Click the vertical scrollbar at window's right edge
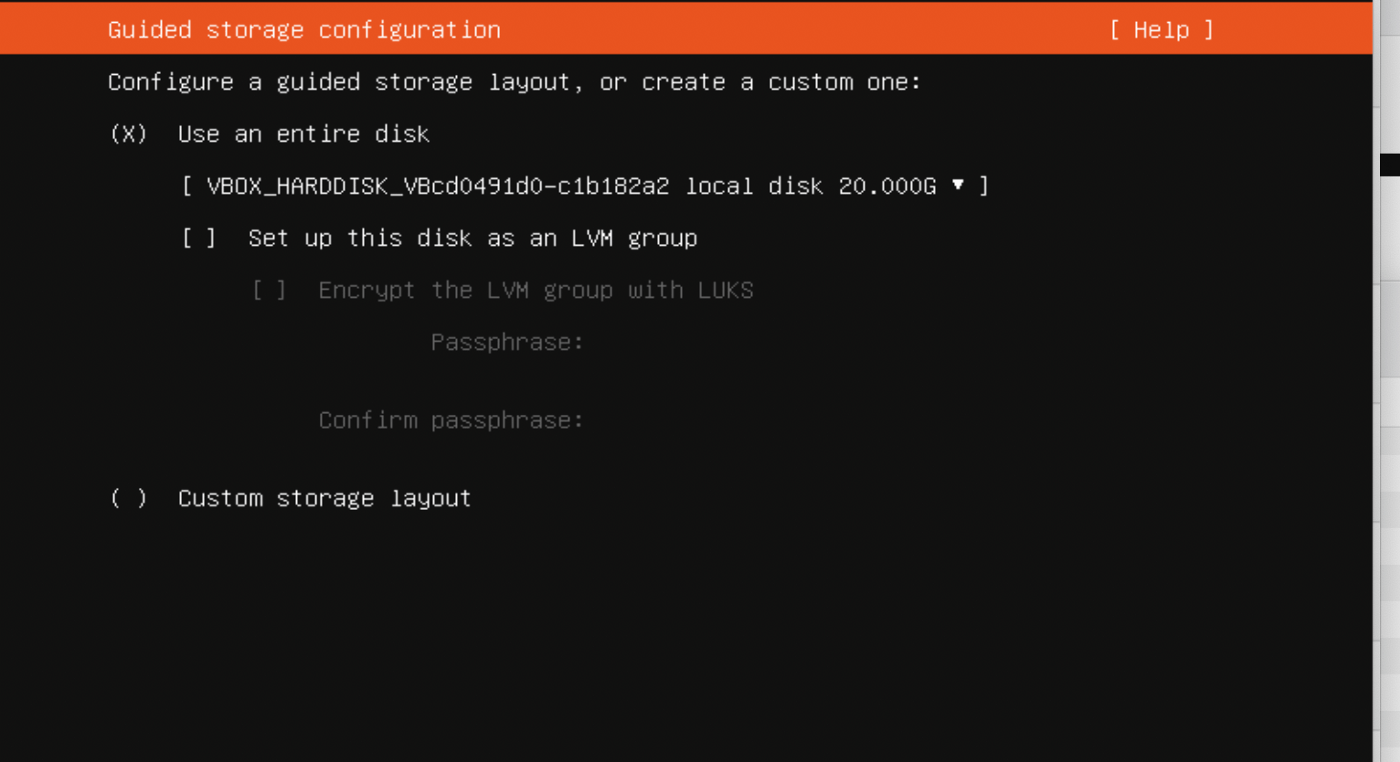Image resolution: width=1400 pixels, height=762 pixels. (1386, 400)
